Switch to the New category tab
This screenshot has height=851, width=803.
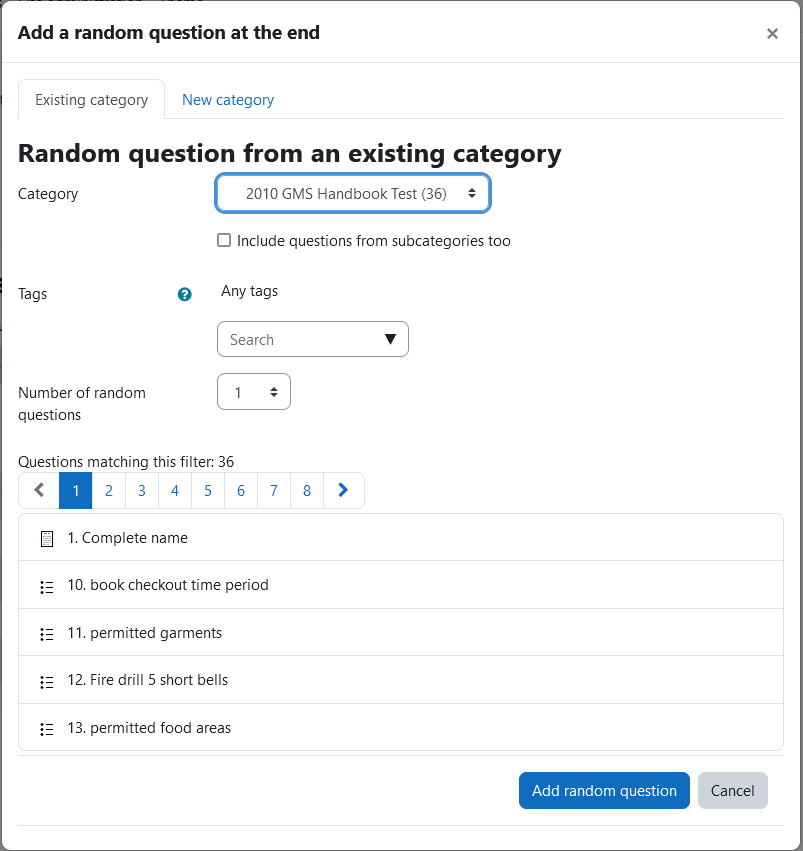click(228, 100)
